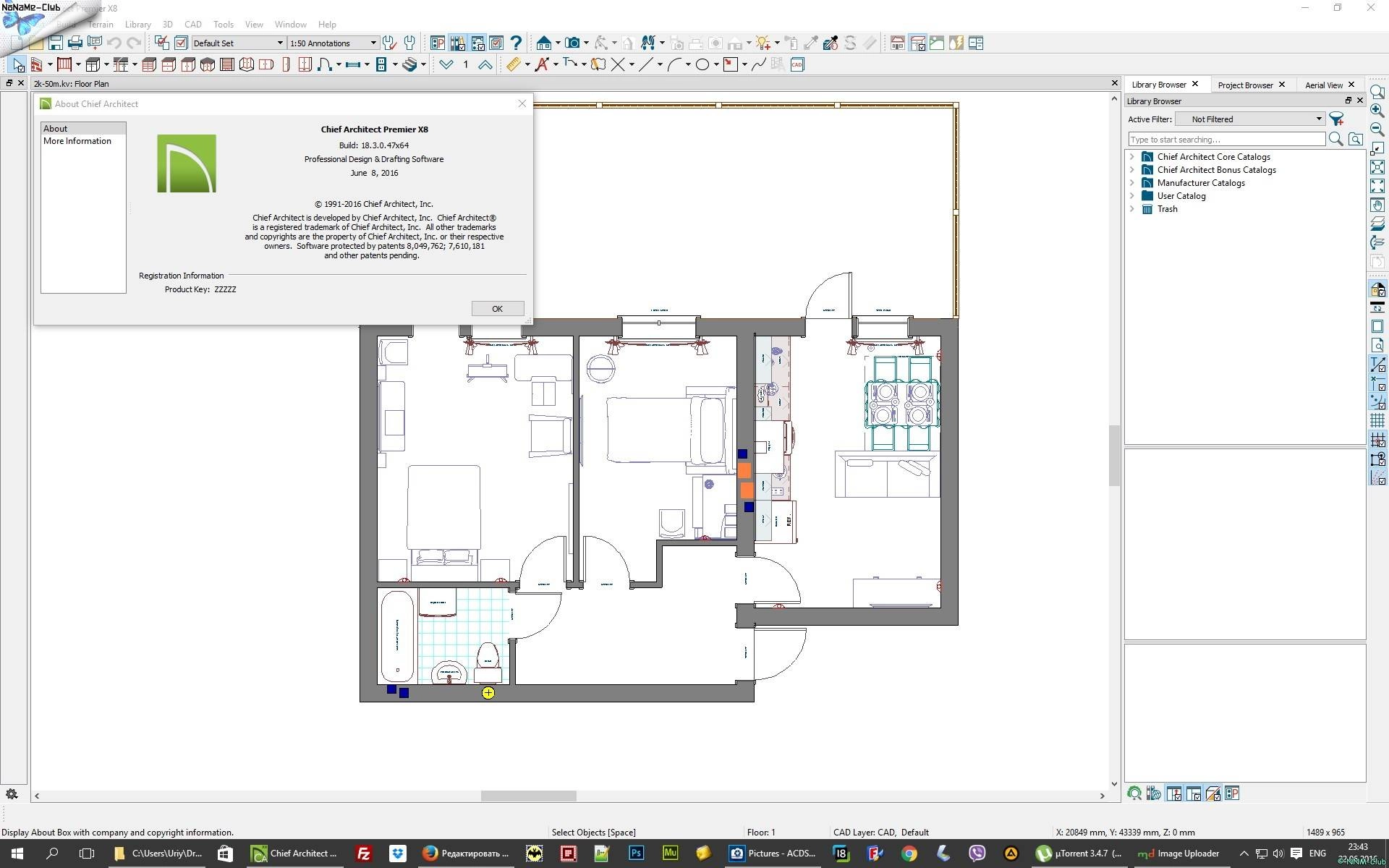Open Chief Architect taskbar button

(x=294, y=854)
